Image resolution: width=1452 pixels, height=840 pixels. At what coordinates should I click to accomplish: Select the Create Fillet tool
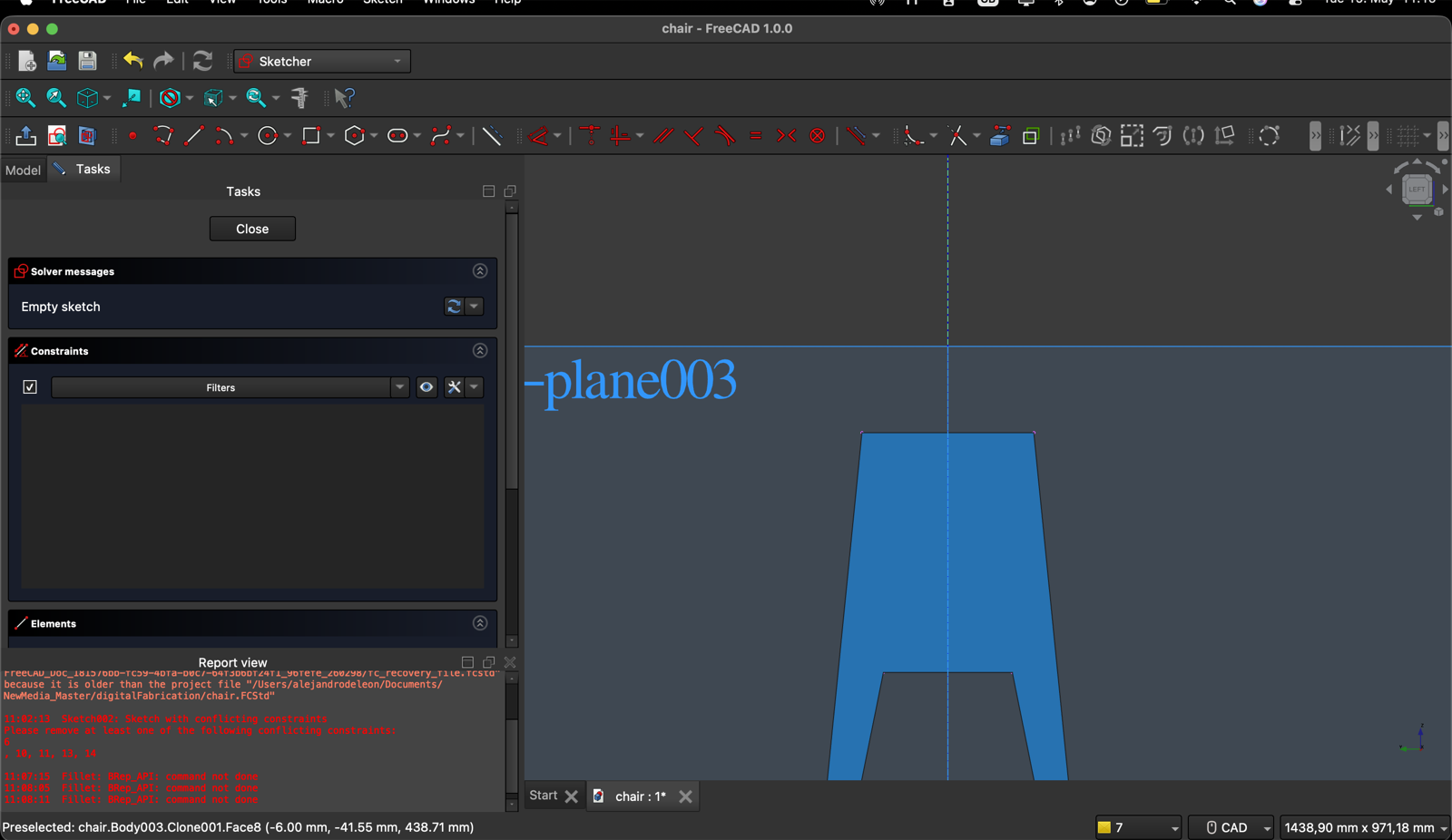[x=913, y=136]
